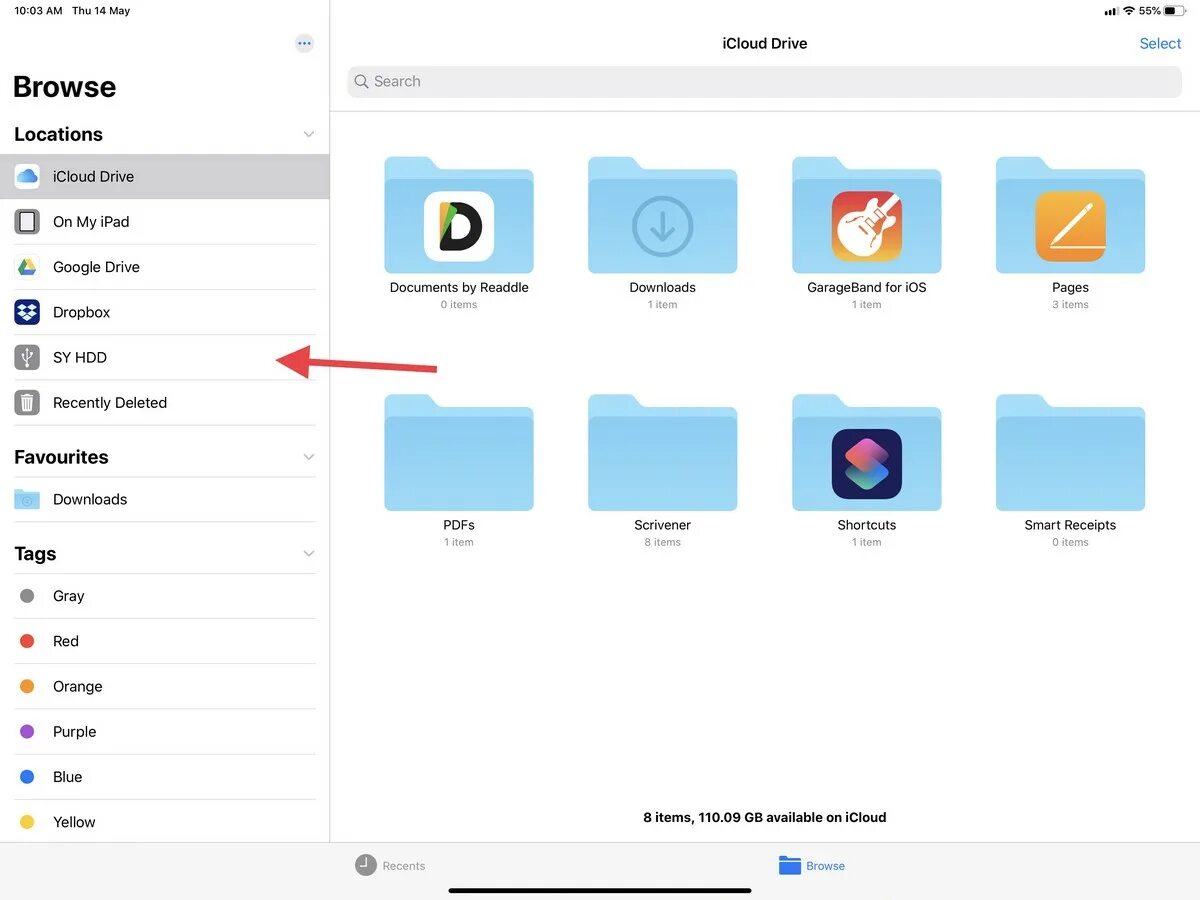This screenshot has height=900, width=1200.
Task: Click the Google Drive triangle icon
Action: 27,267
